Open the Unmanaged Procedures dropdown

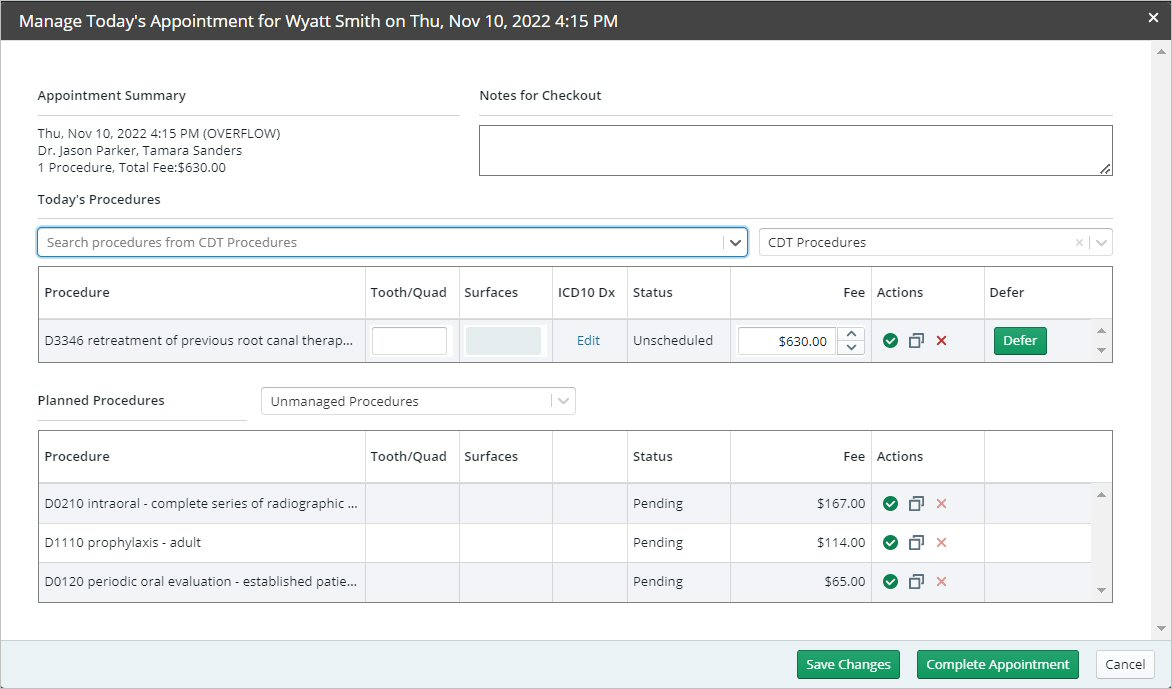(564, 401)
